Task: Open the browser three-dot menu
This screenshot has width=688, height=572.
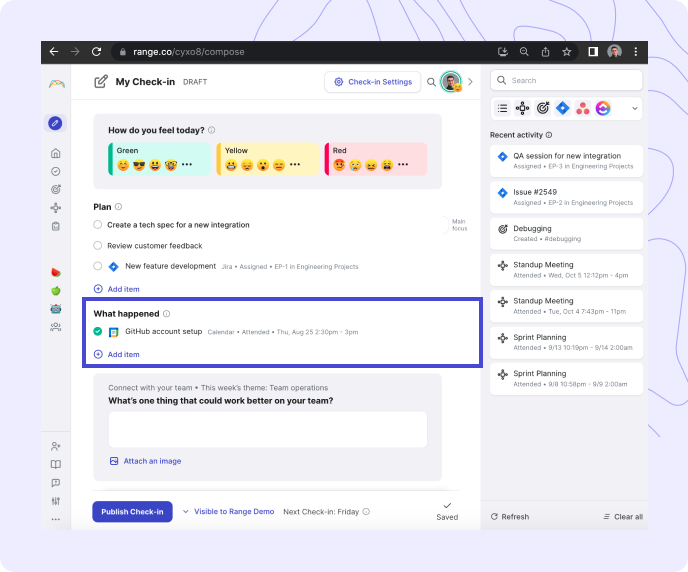Action: tap(635, 52)
